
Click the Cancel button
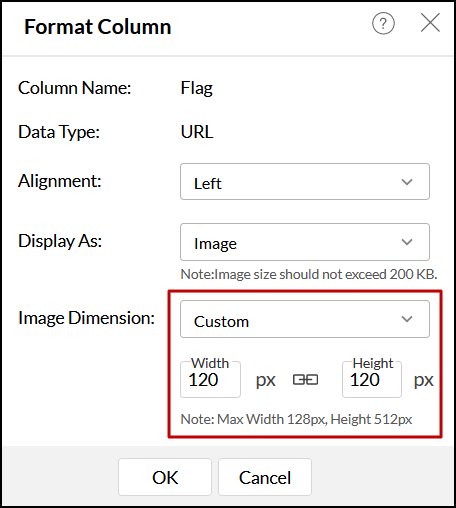pyautogui.click(x=265, y=477)
